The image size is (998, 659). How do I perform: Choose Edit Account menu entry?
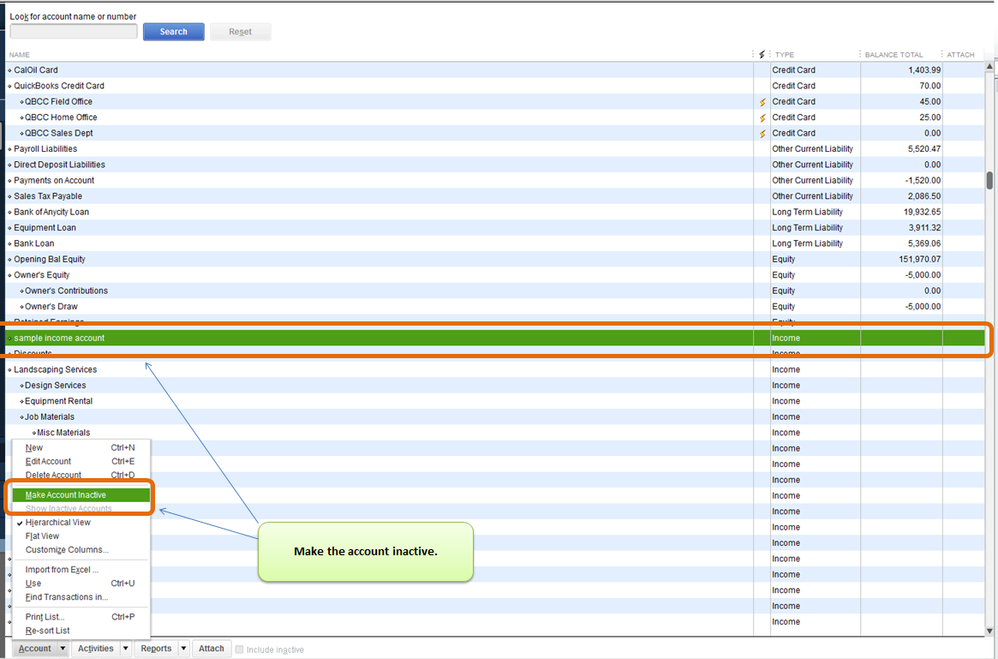click(81, 461)
